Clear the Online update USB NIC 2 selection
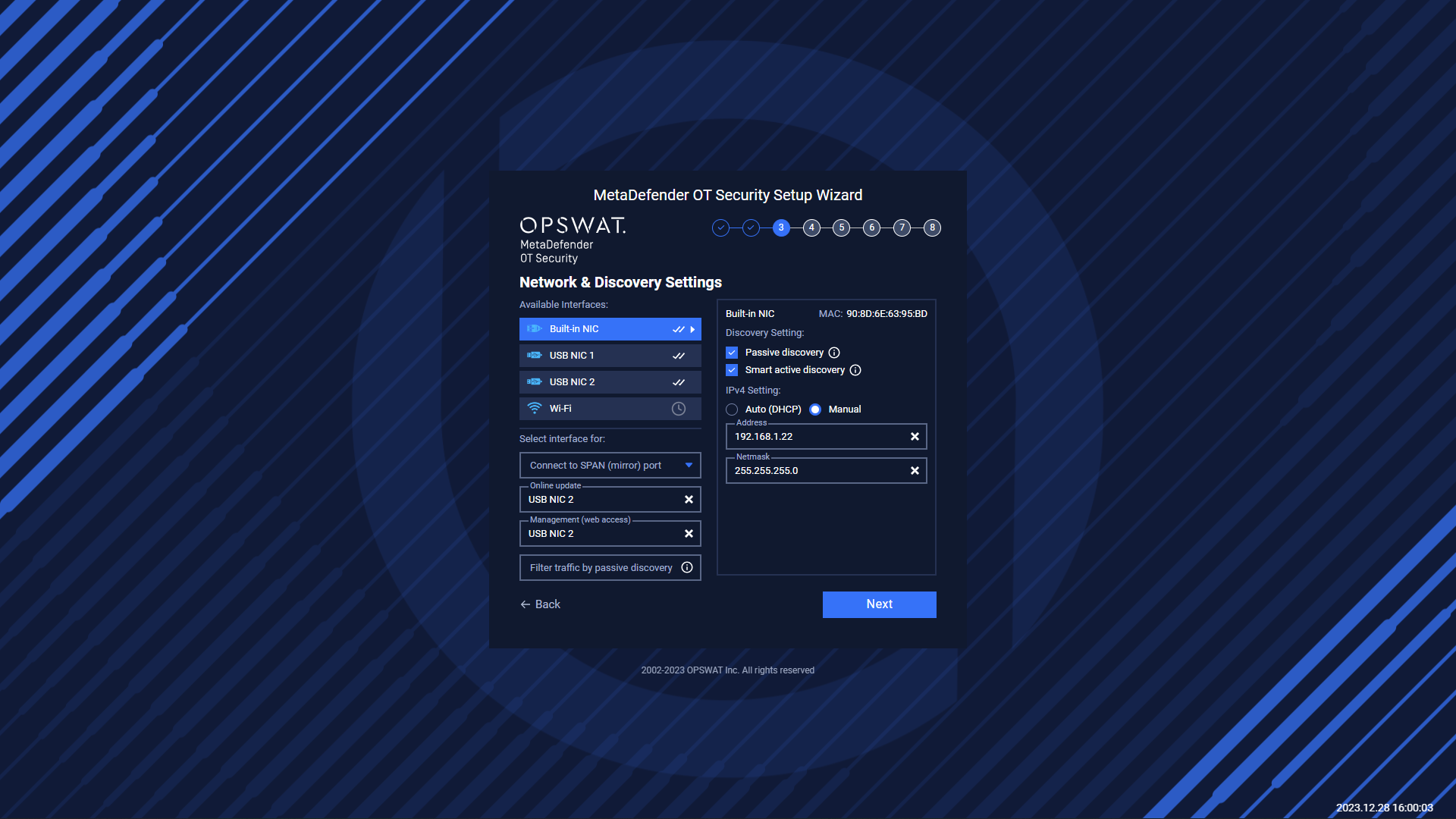 pos(689,500)
